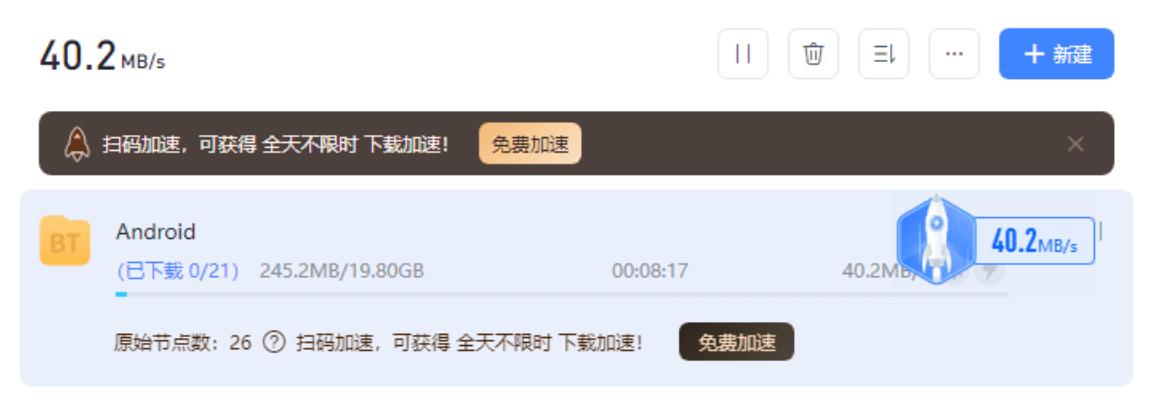Select the Android download task name
The image size is (1153, 404).
pos(156,232)
